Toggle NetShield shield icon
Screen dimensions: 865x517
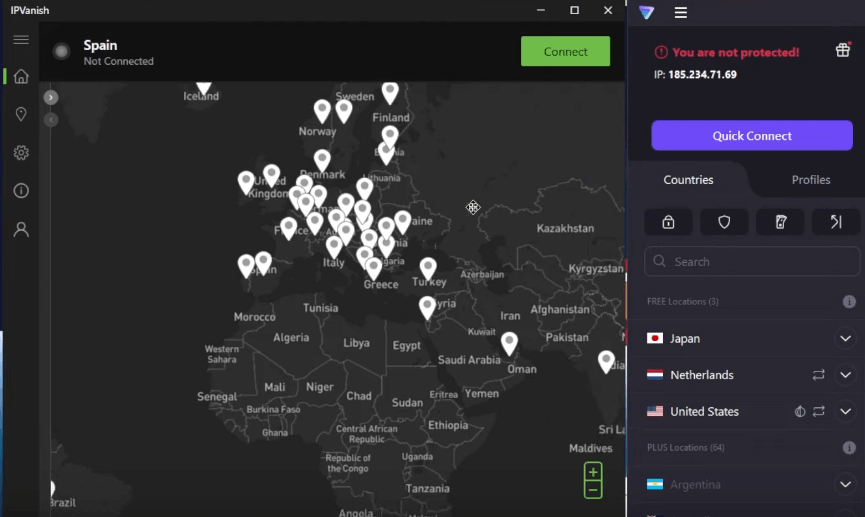pos(724,222)
